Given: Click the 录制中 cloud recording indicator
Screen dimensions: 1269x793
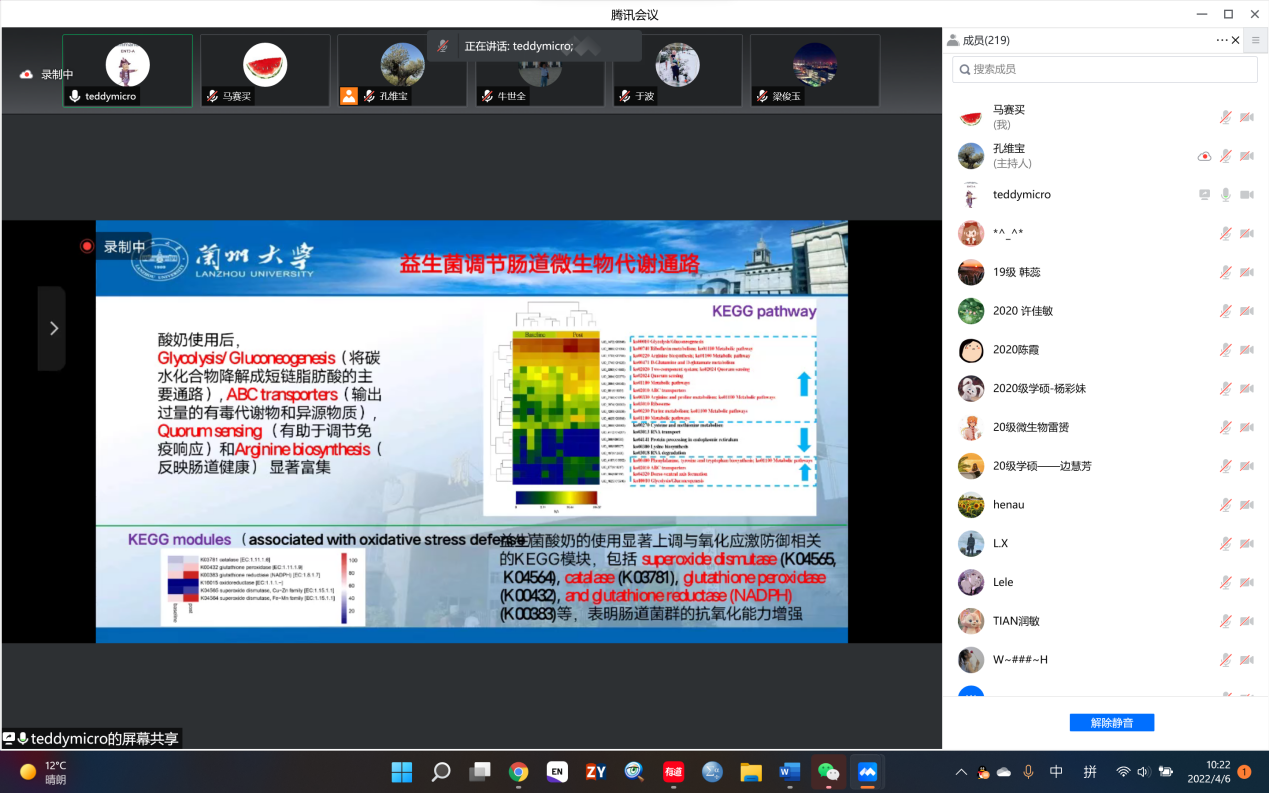Looking at the screenshot, I should coord(47,74).
